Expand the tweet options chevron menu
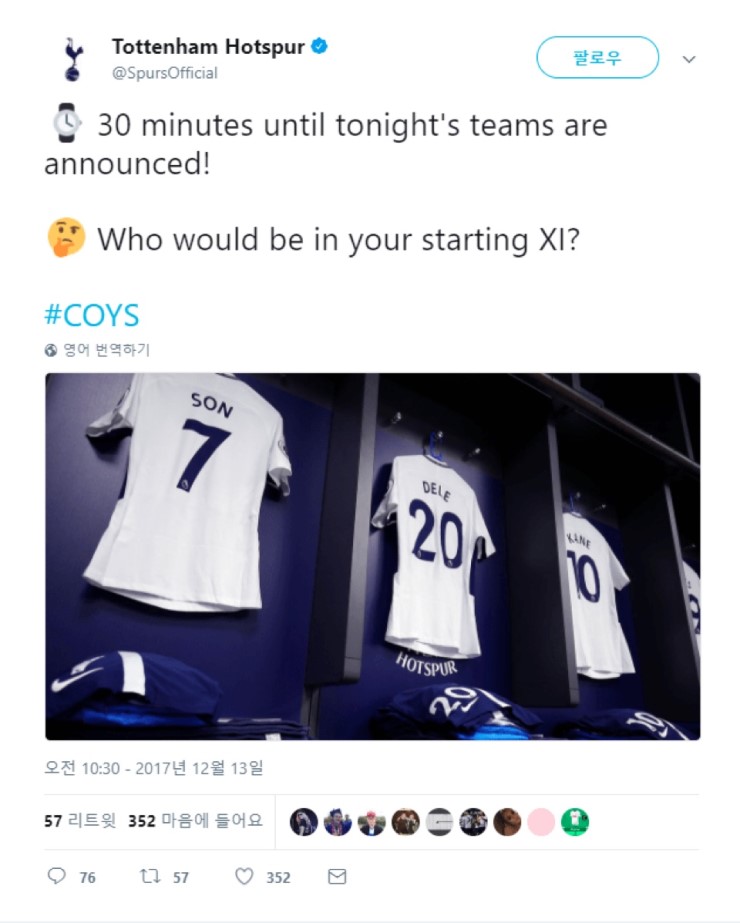 pyautogui.click(x=689, y=59)
